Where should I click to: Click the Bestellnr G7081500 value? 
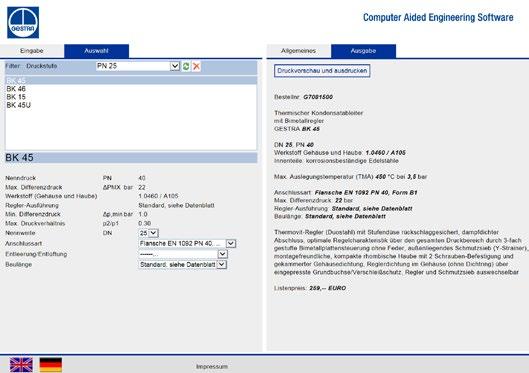tap(318, 97)
